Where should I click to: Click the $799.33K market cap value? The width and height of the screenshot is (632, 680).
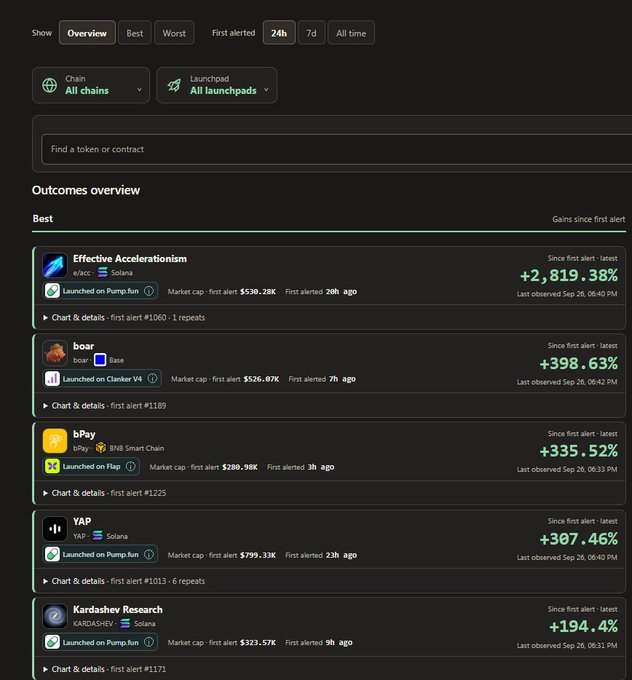pyautogui.click(x=258, y=555)
